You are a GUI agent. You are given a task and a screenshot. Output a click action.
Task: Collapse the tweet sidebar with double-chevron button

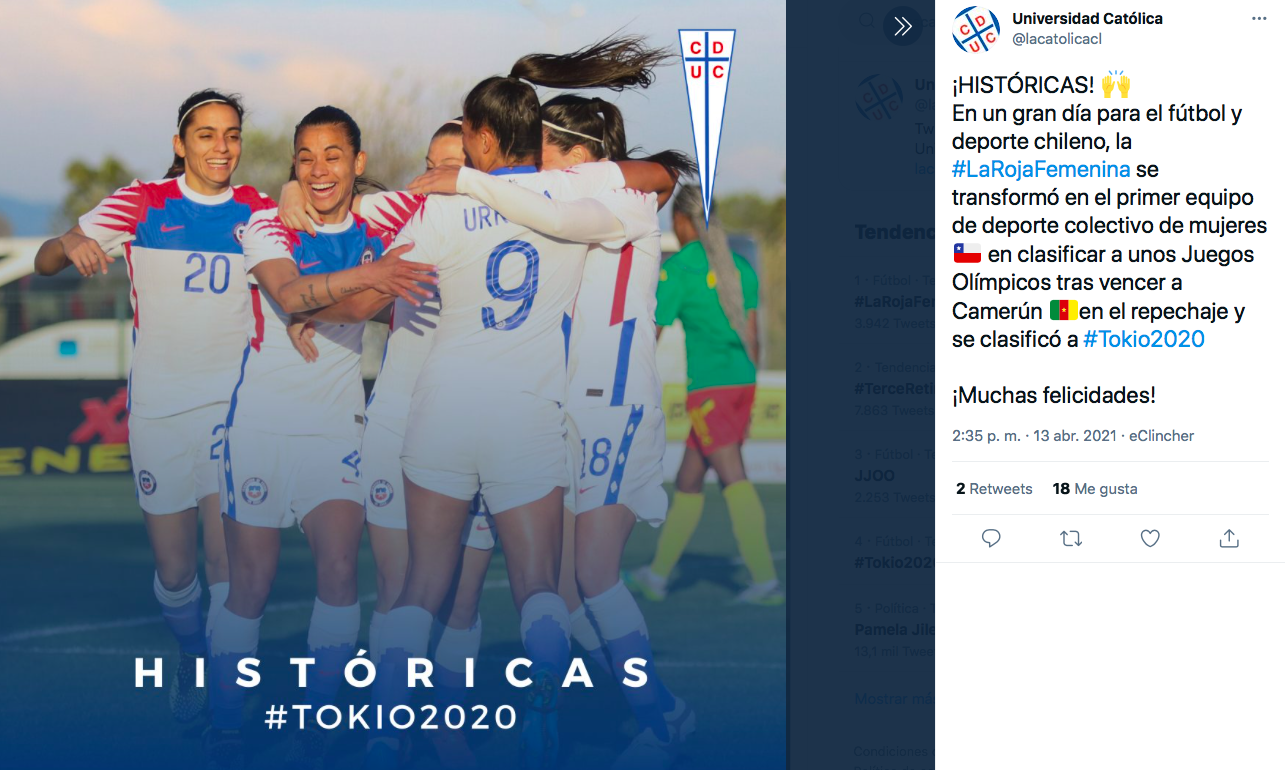tap(903, 26)
